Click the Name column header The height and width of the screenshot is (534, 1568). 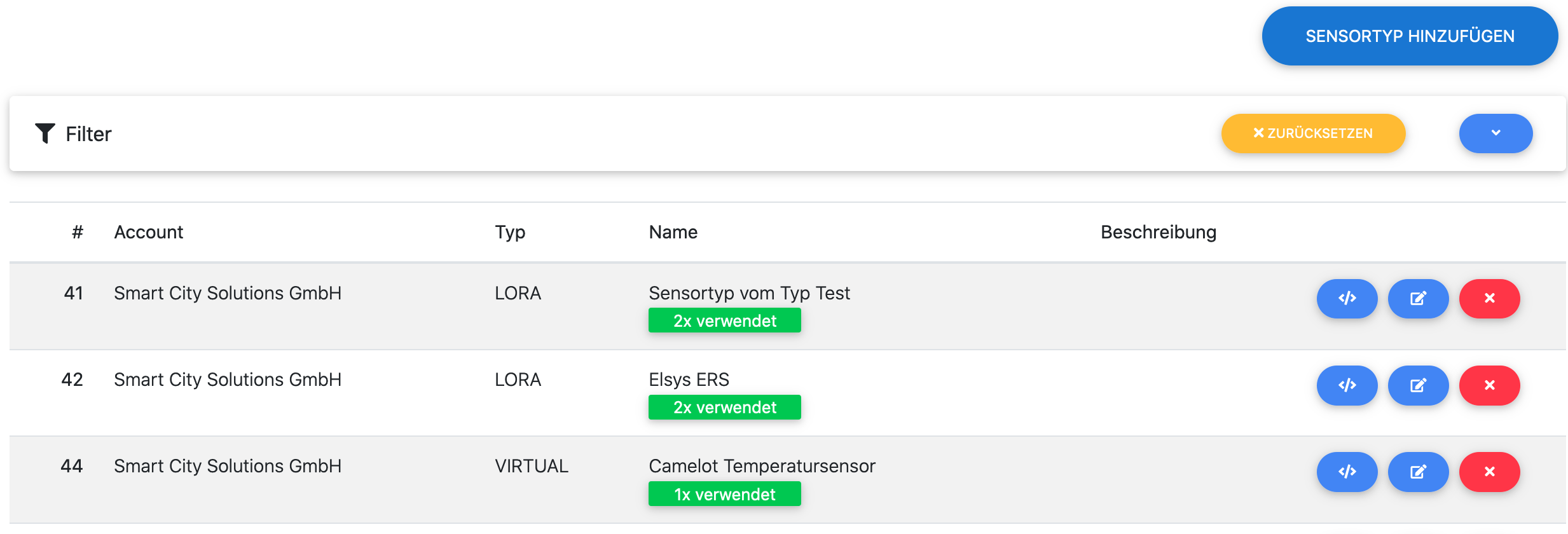[x=673, y=232]
